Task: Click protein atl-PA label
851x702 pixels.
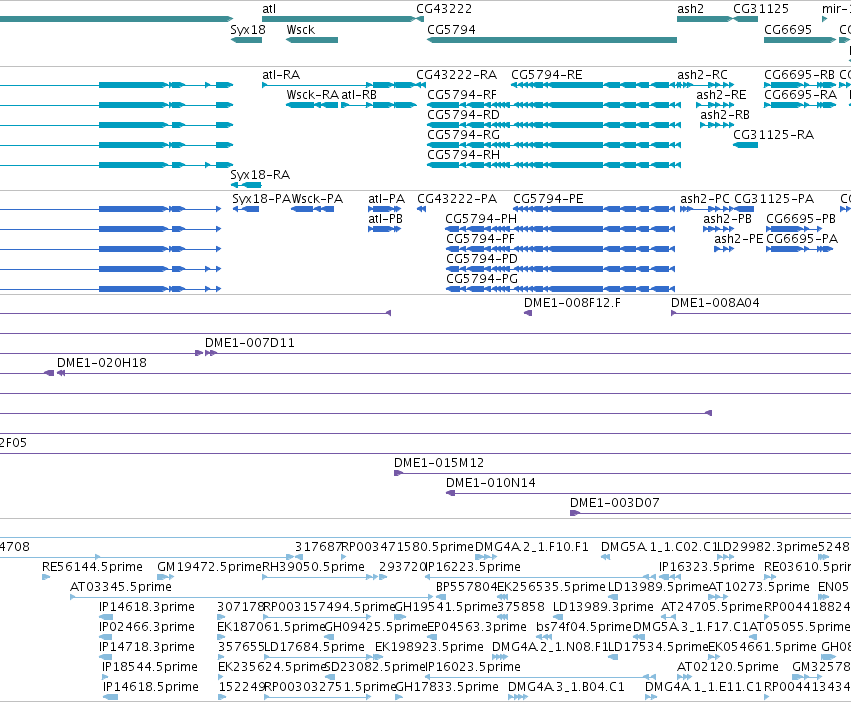Action: [x=386, y=199]
